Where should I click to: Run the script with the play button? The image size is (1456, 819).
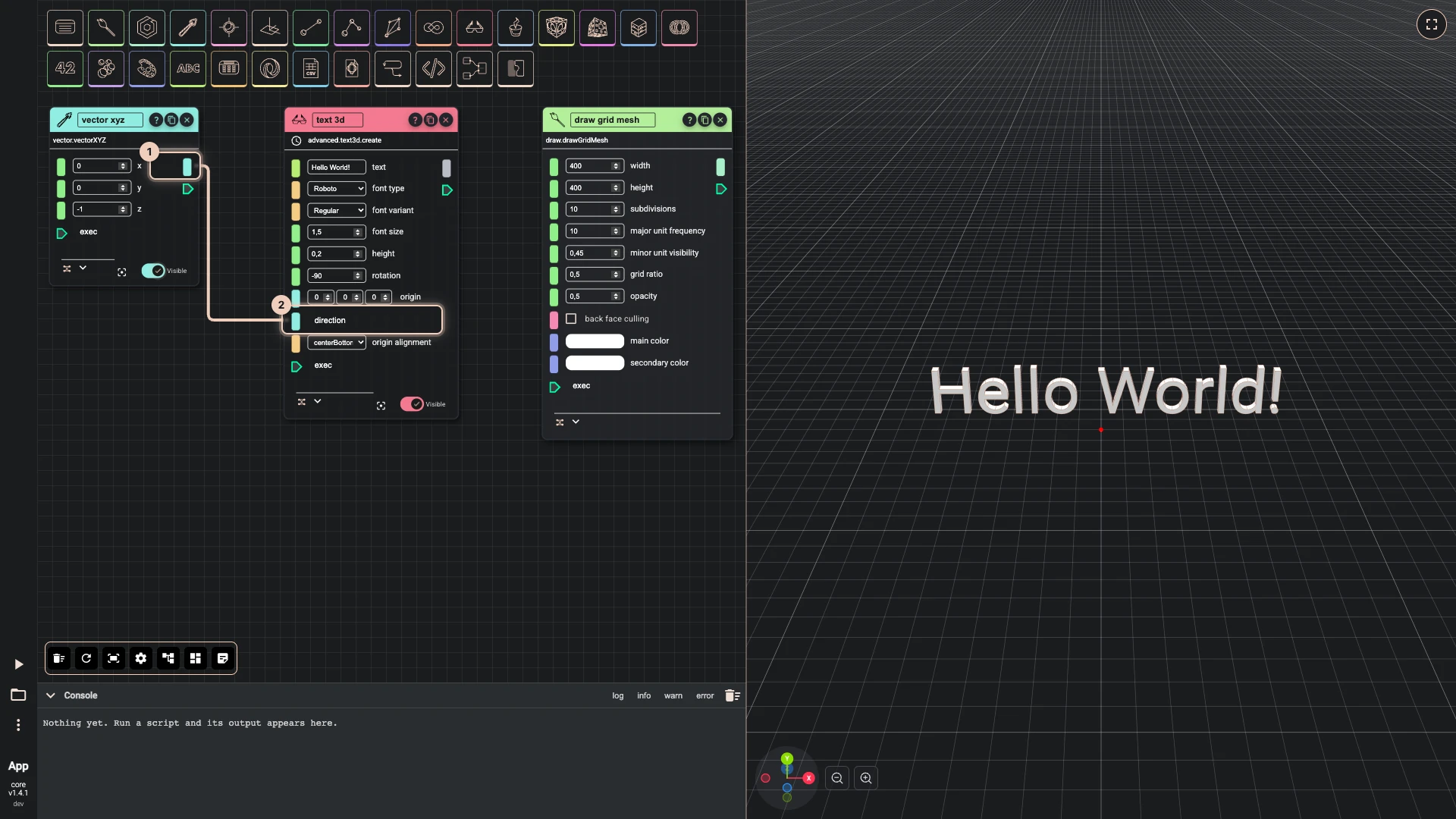(x=18, y=664)
